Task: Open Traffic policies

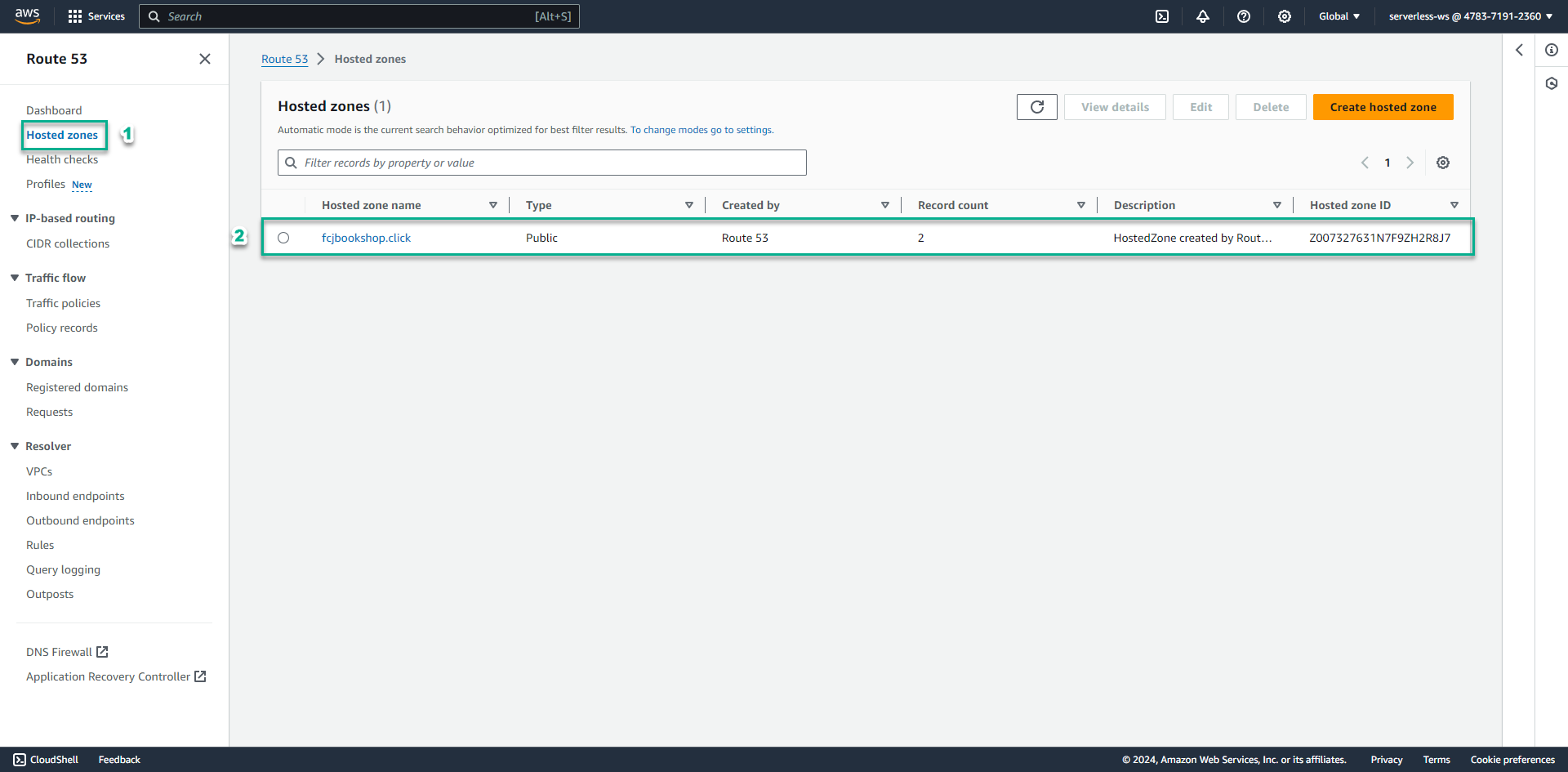Action: (63, 303)
